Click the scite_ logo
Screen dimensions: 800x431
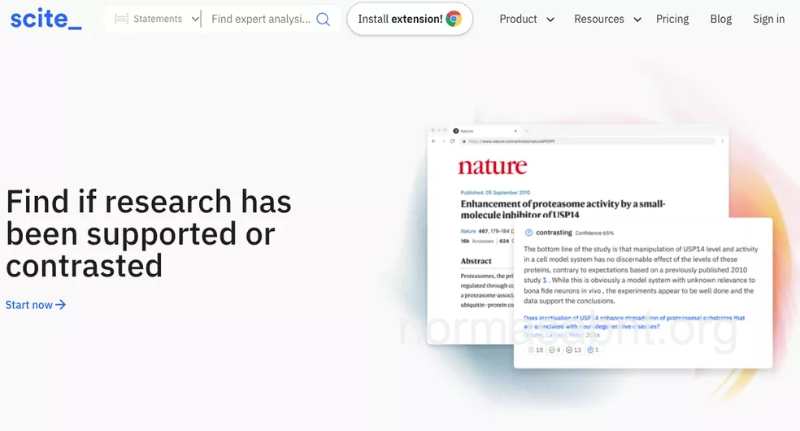coord(45,18)
